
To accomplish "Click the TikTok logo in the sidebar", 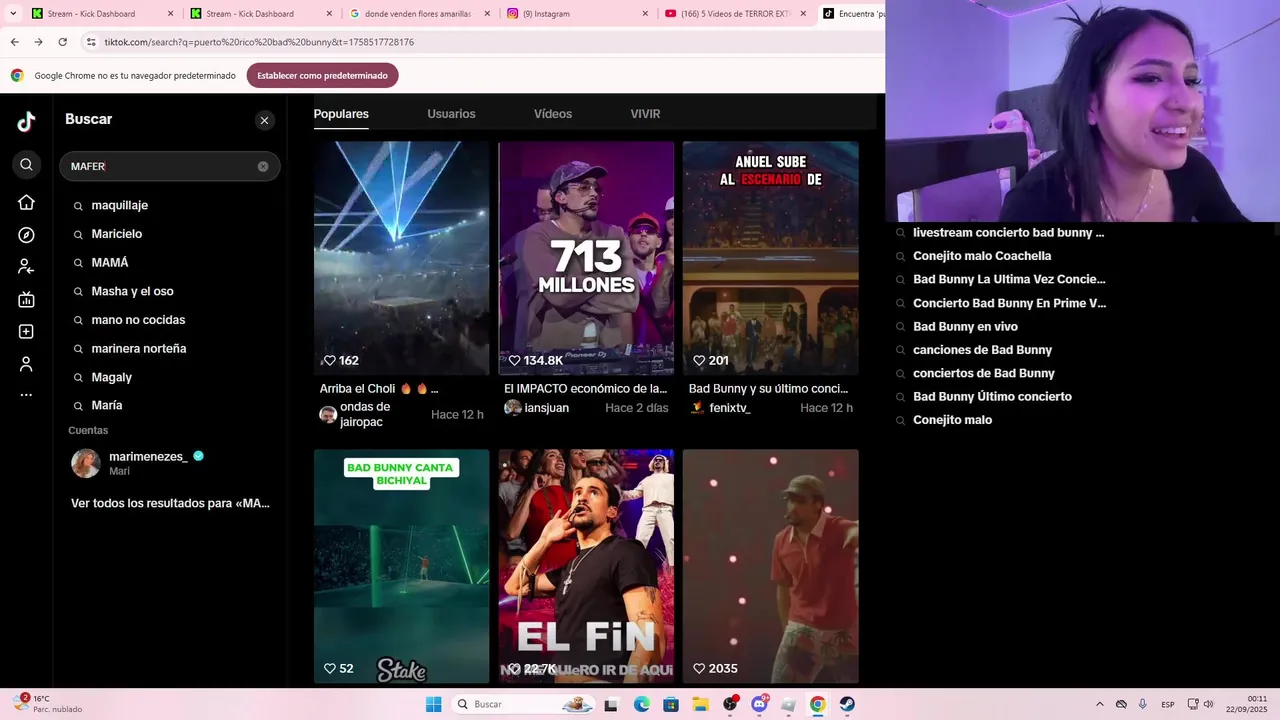I will click(26, 122).
